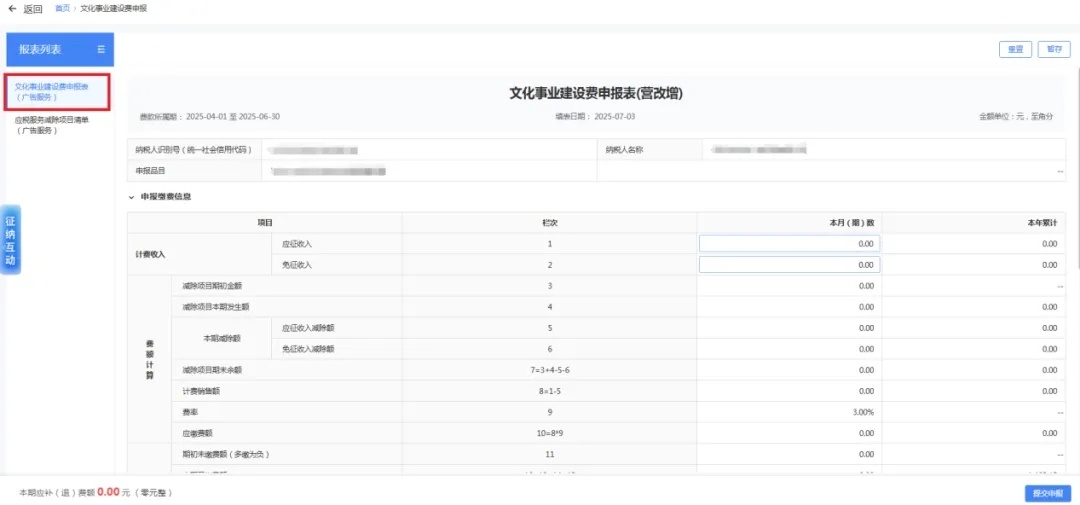The width and height of the screenshot is (1080, 505).
Task: Go to 首页 in the breadcrumb
Action: [62, 8]
